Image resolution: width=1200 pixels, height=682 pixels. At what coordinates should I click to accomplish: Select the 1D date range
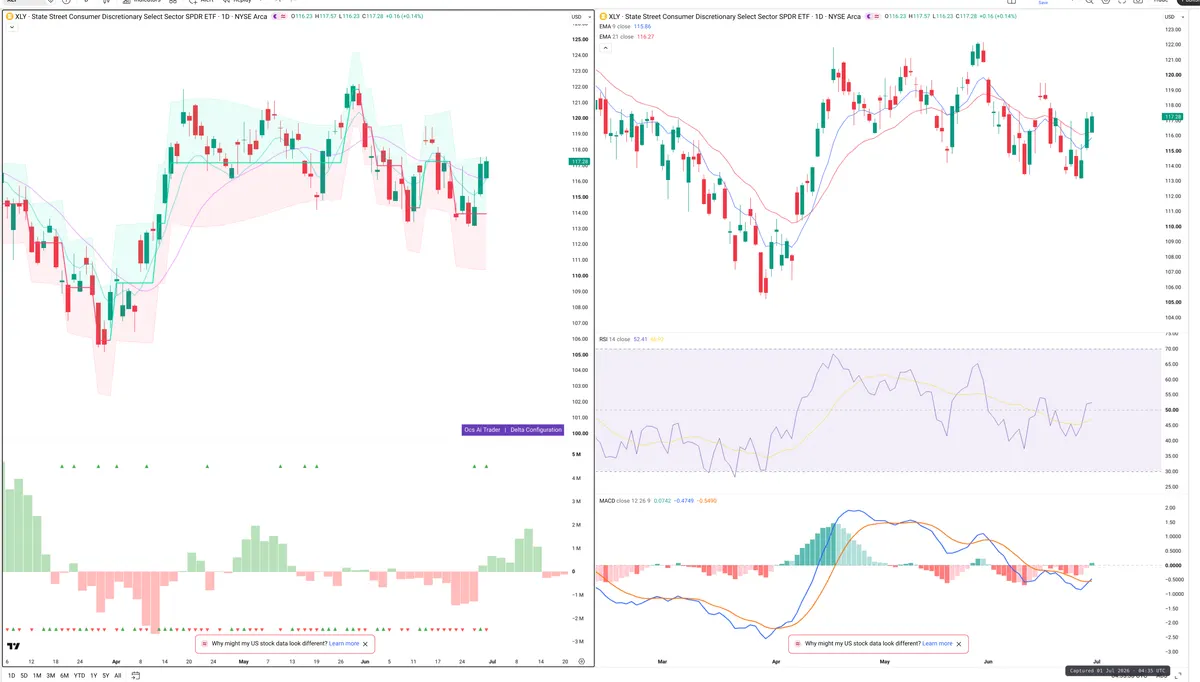(x=11, y=676)
